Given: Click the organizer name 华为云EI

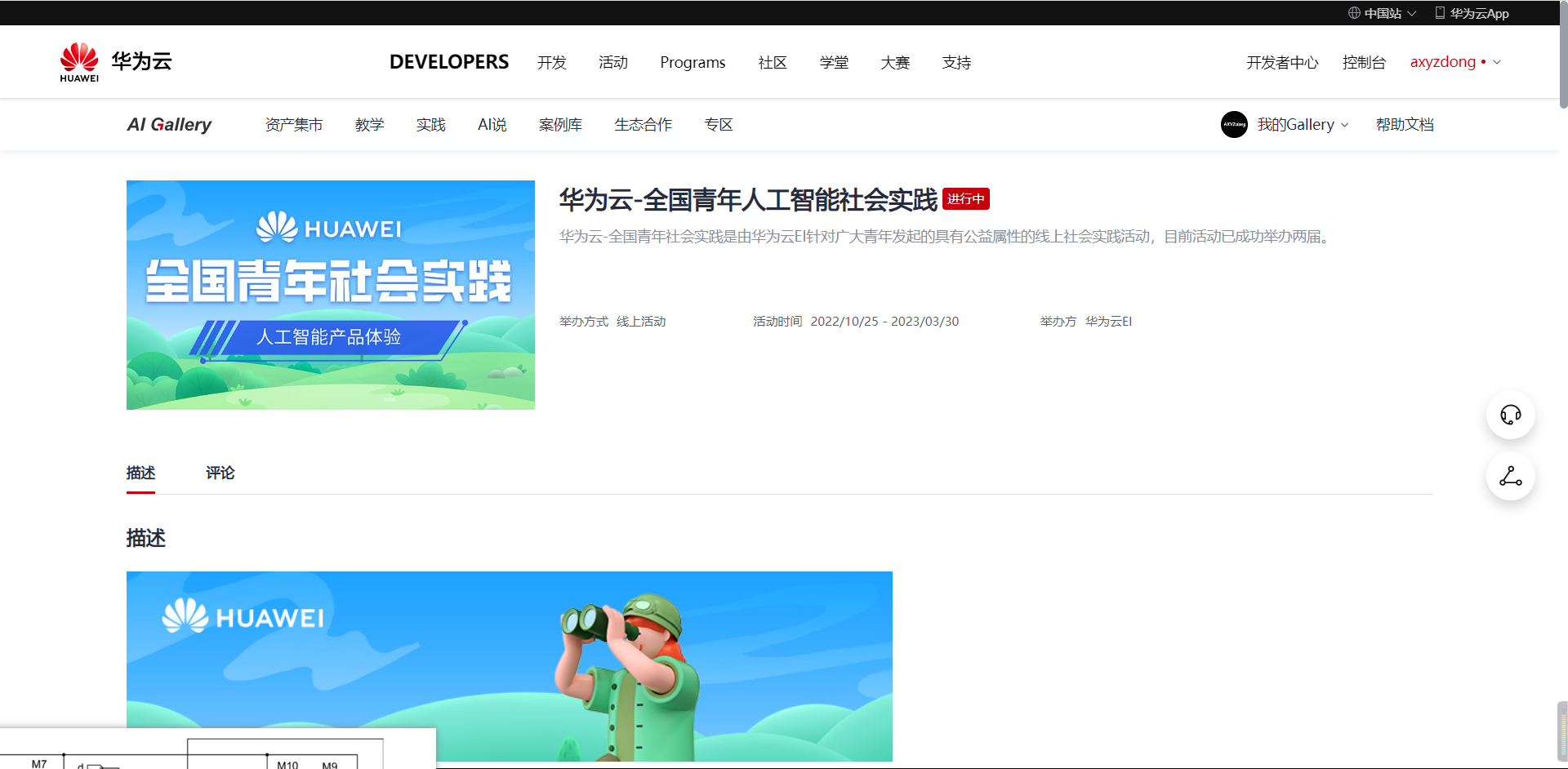Looking at the screenshot, I should 1108,322.
